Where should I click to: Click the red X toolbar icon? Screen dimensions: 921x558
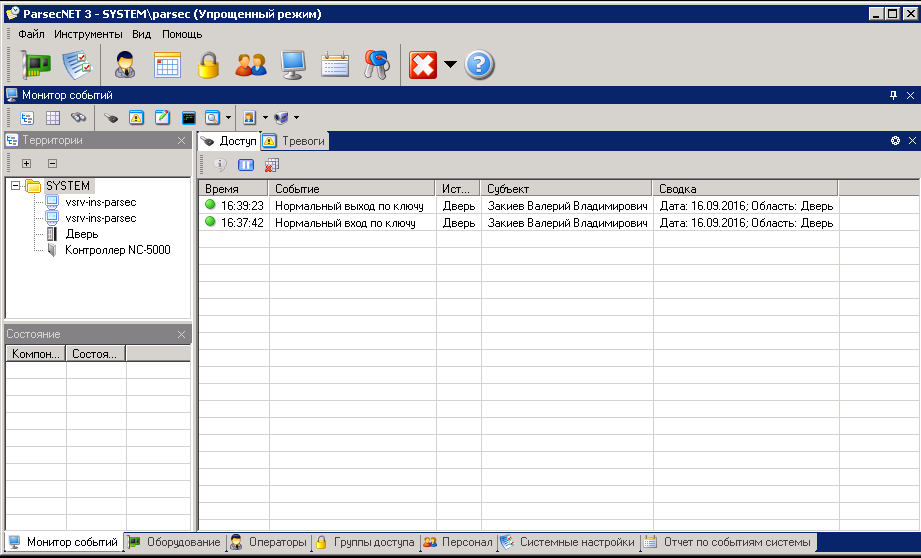pos(423,65)
